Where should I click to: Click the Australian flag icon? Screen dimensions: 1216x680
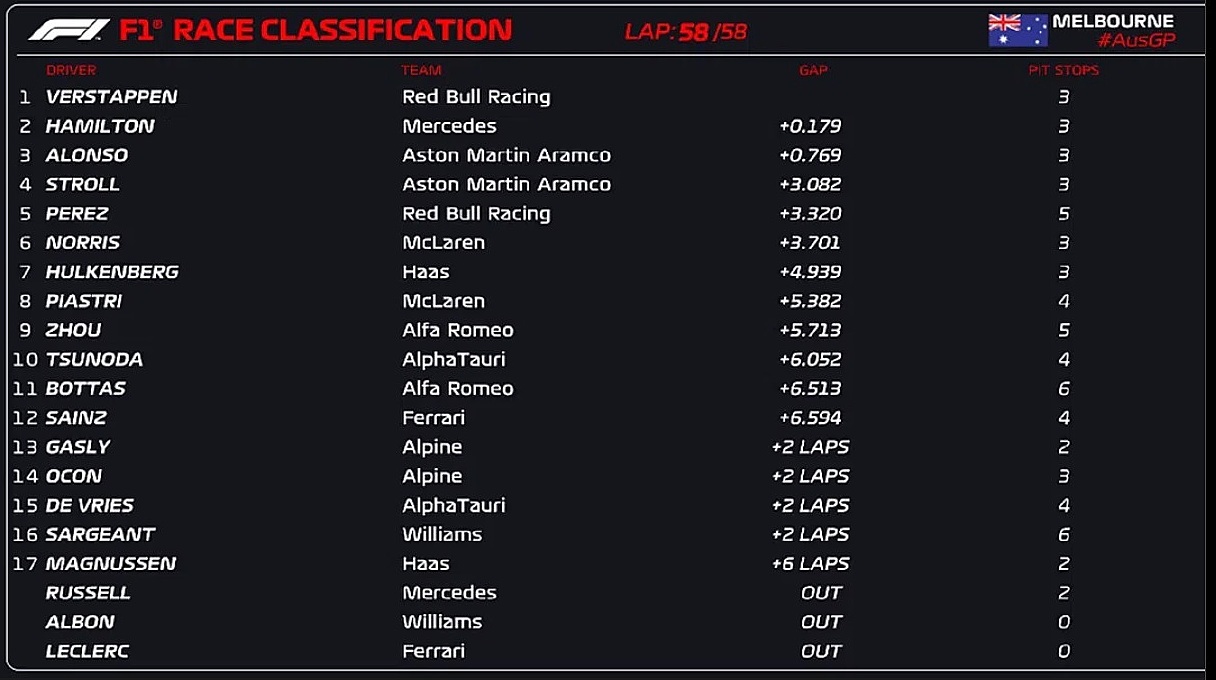pos(1017,30)
